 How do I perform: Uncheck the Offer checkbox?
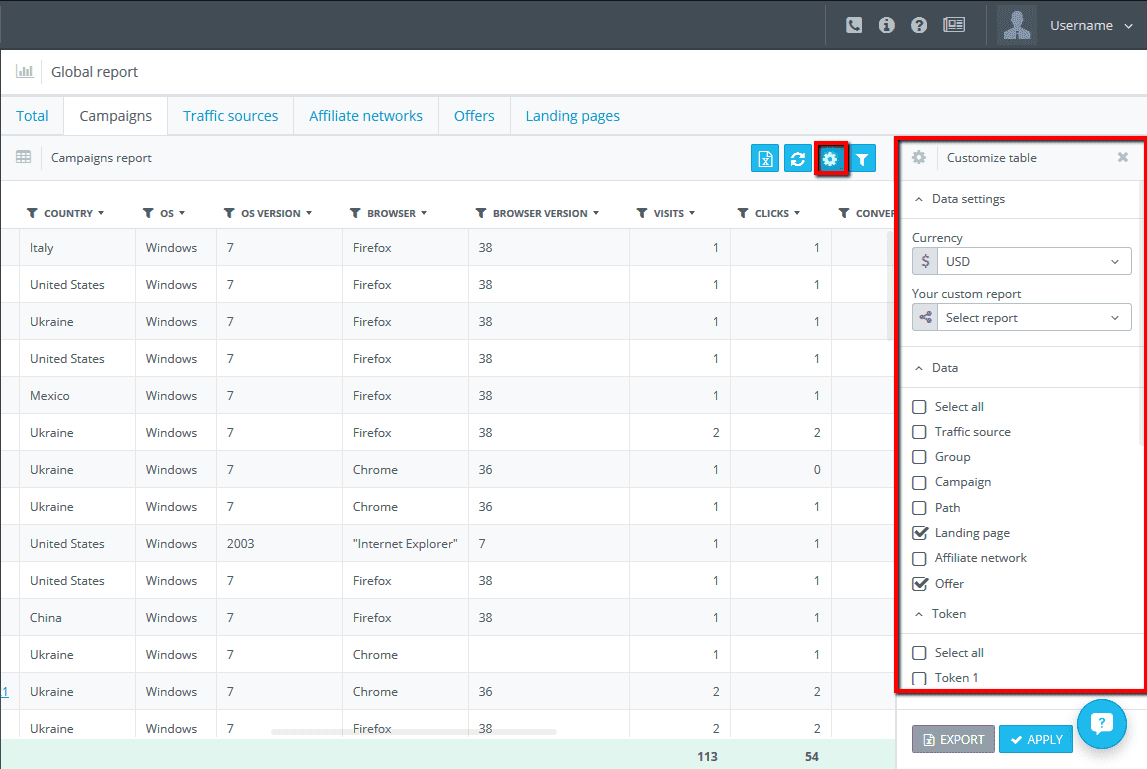(920, 584)
